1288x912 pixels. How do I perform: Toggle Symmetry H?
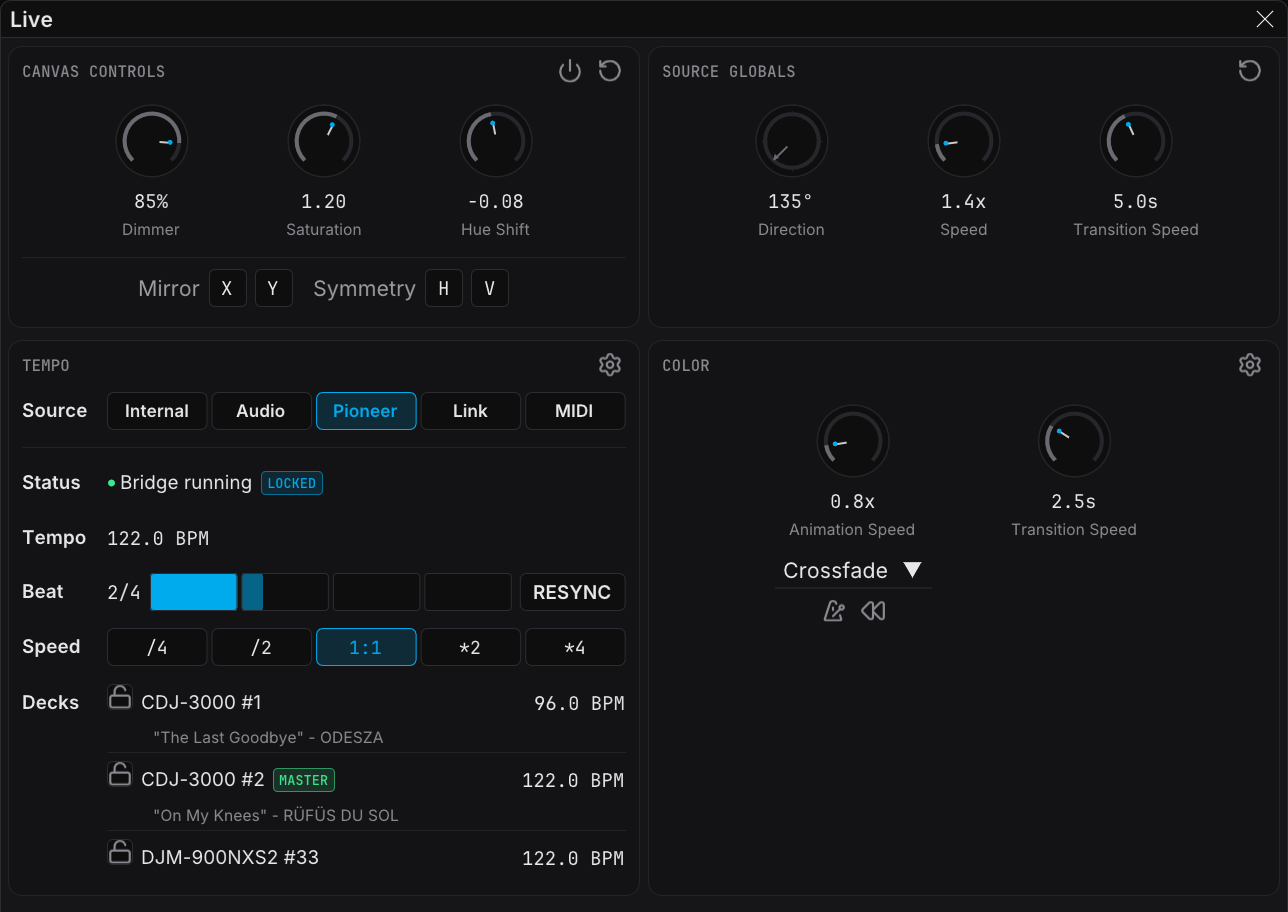pyautogui.click(x=444, y=289)
